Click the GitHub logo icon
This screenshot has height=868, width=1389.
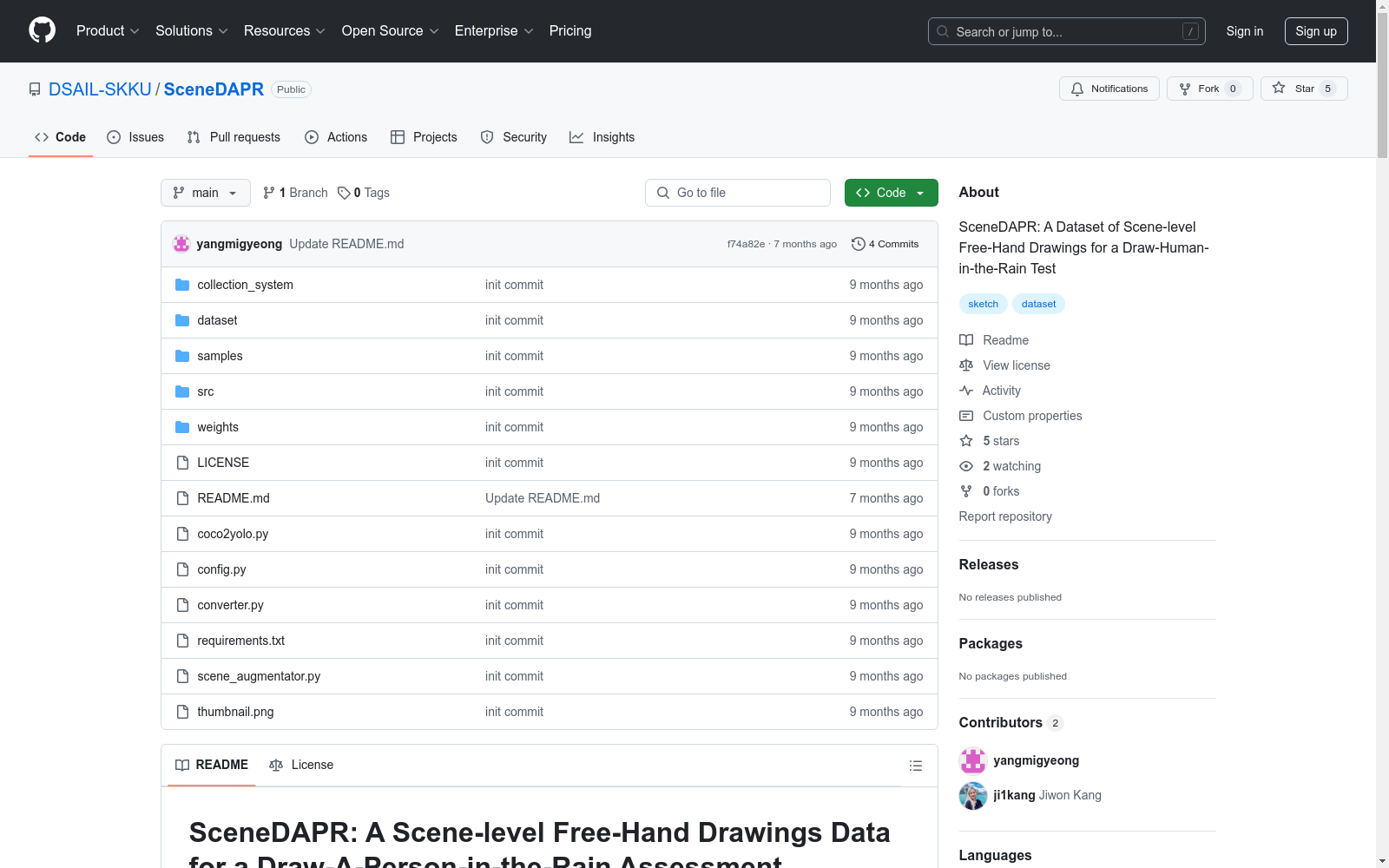click(42, 30)
